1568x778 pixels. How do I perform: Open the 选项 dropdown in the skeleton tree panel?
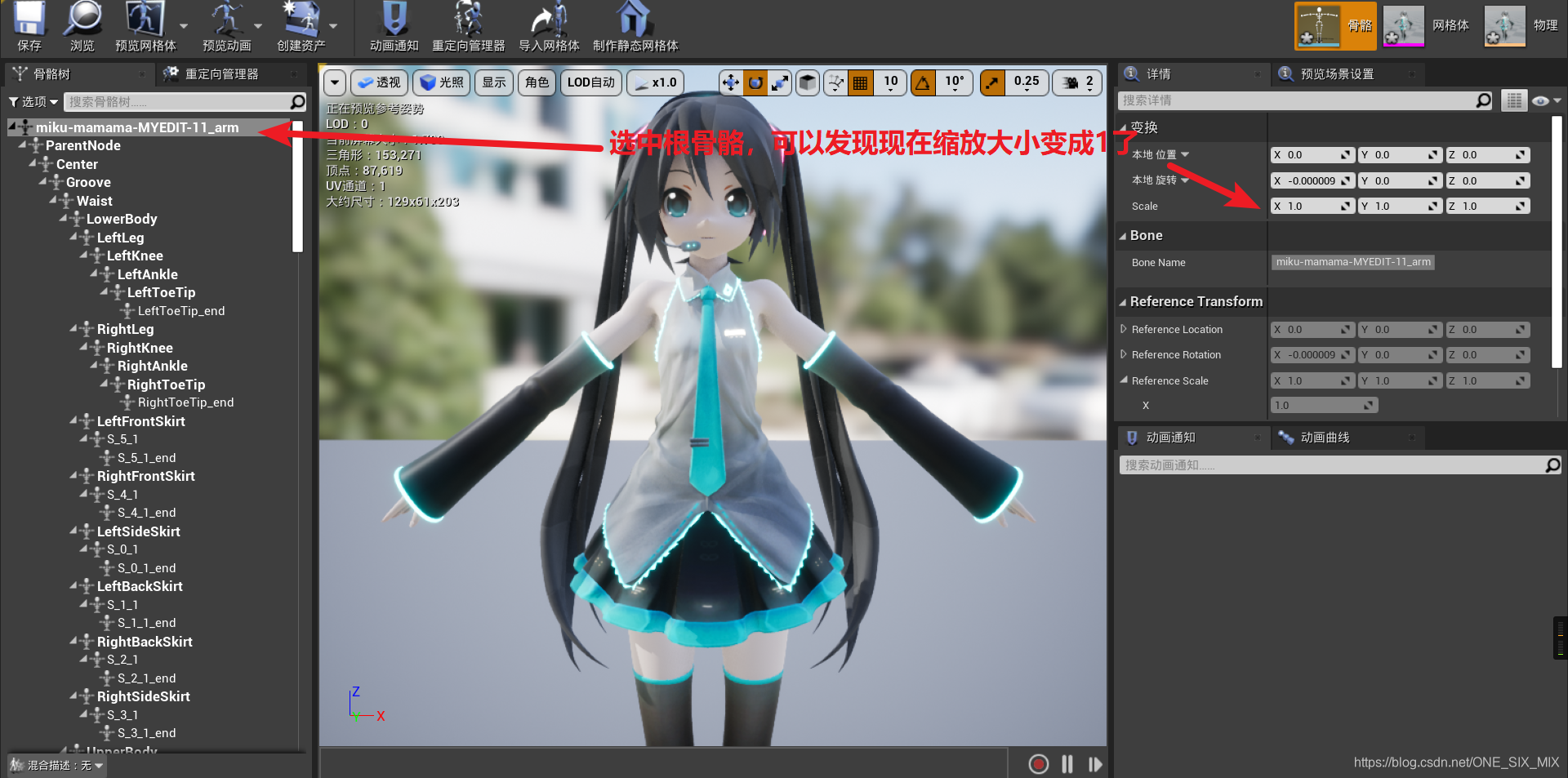tap(33, 101)
